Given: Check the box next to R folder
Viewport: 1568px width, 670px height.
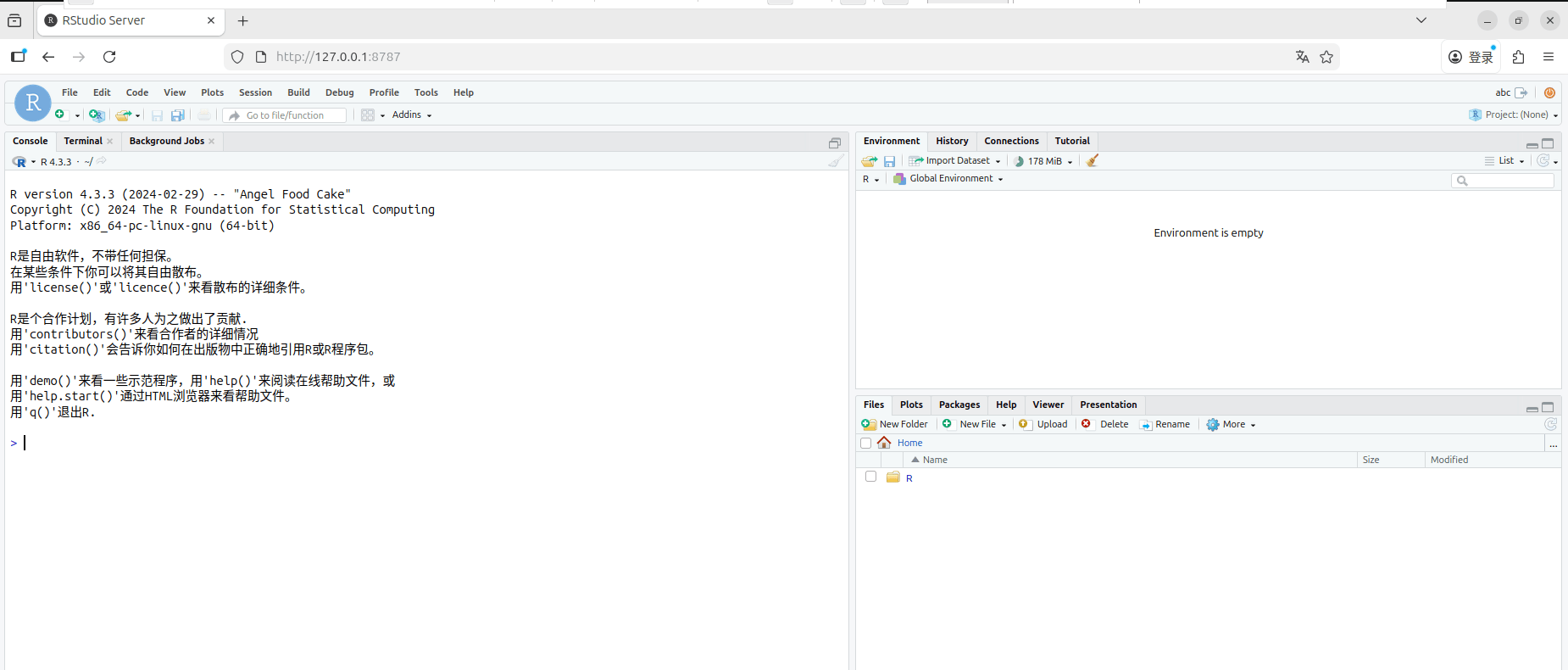Looking at the screenshot, I should (x=870, y=477).
